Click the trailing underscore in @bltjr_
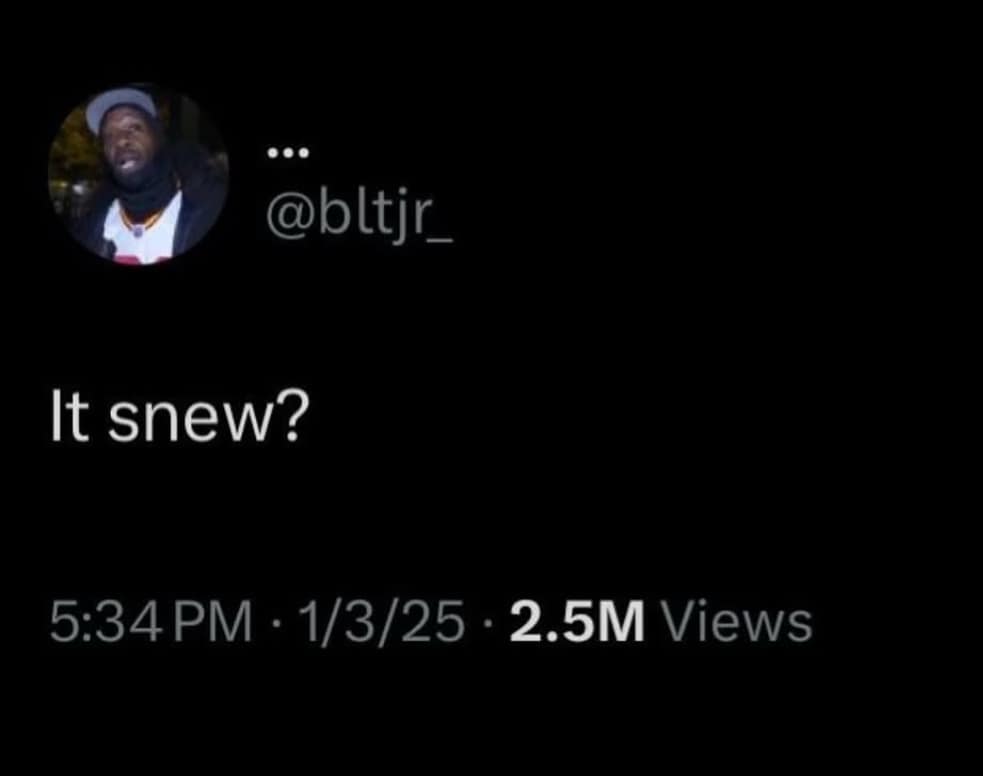983x776 pixels. 441,241
